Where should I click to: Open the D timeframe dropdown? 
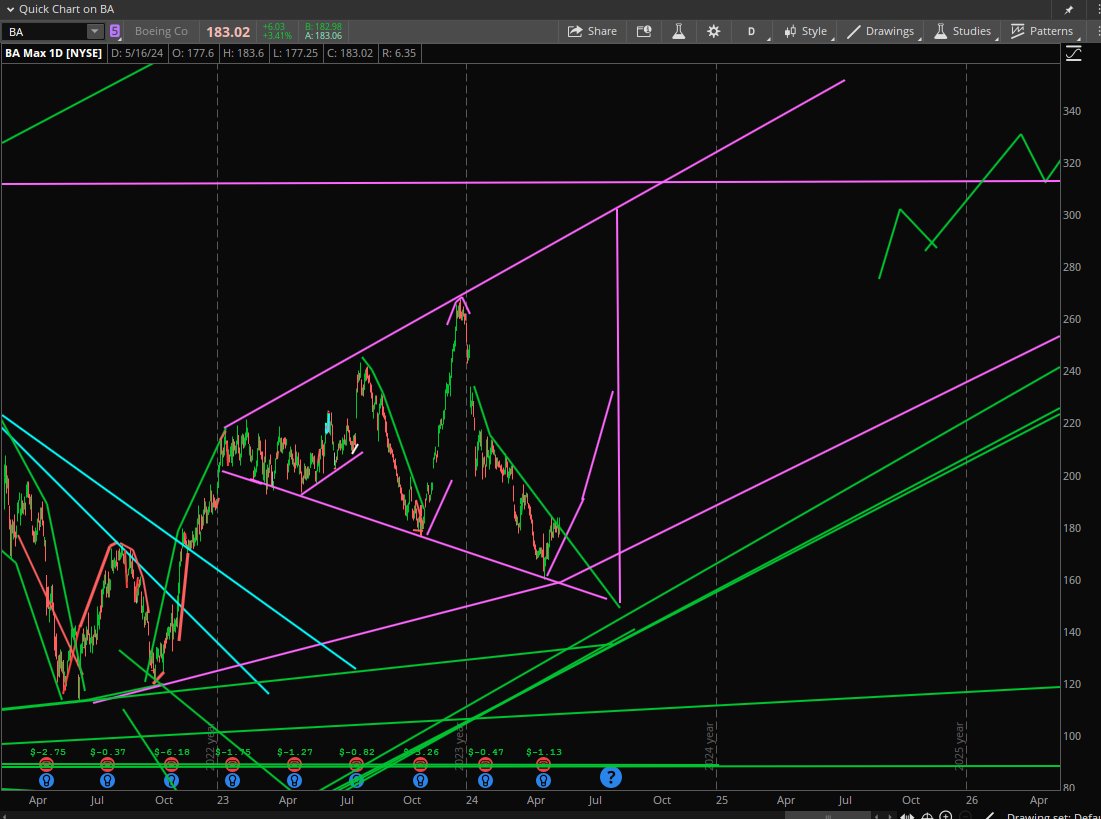(x=752, y=31)
